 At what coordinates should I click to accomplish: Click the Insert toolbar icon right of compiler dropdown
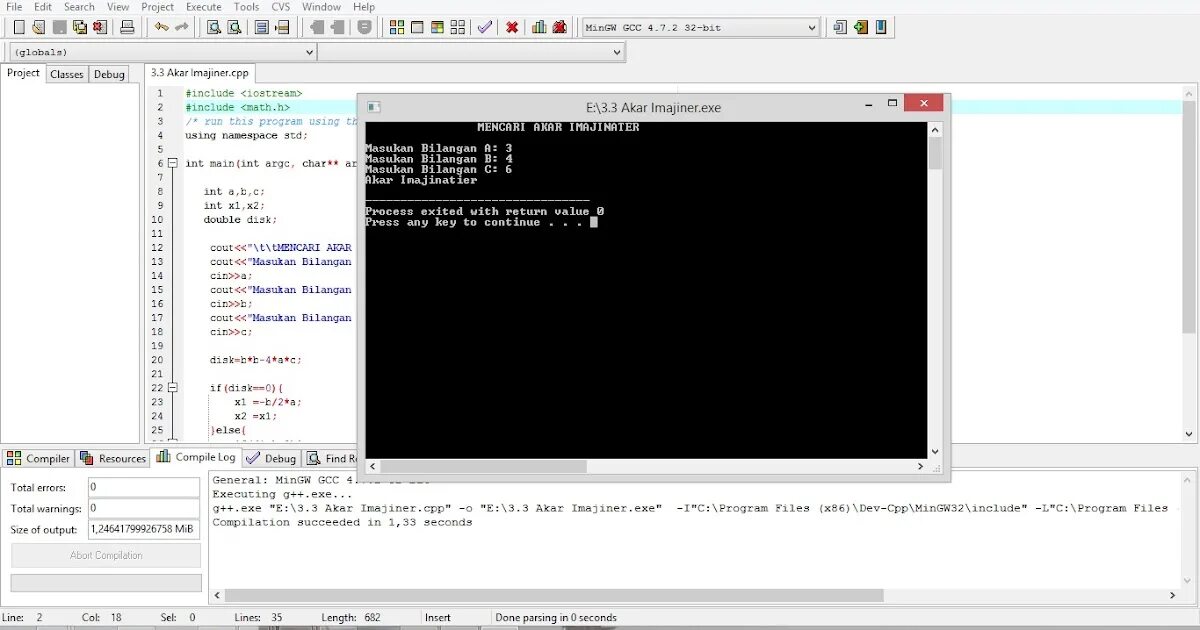tap(840, 27)
